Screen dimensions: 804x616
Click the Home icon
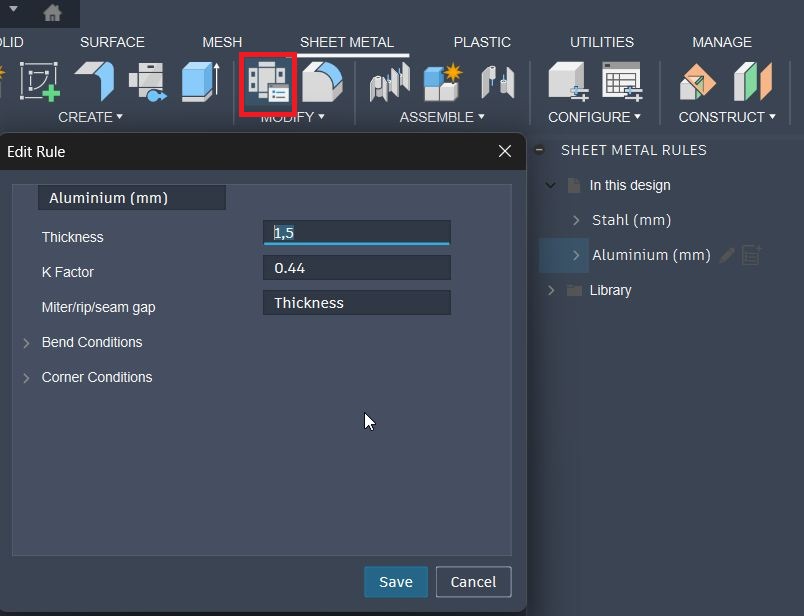52,12
